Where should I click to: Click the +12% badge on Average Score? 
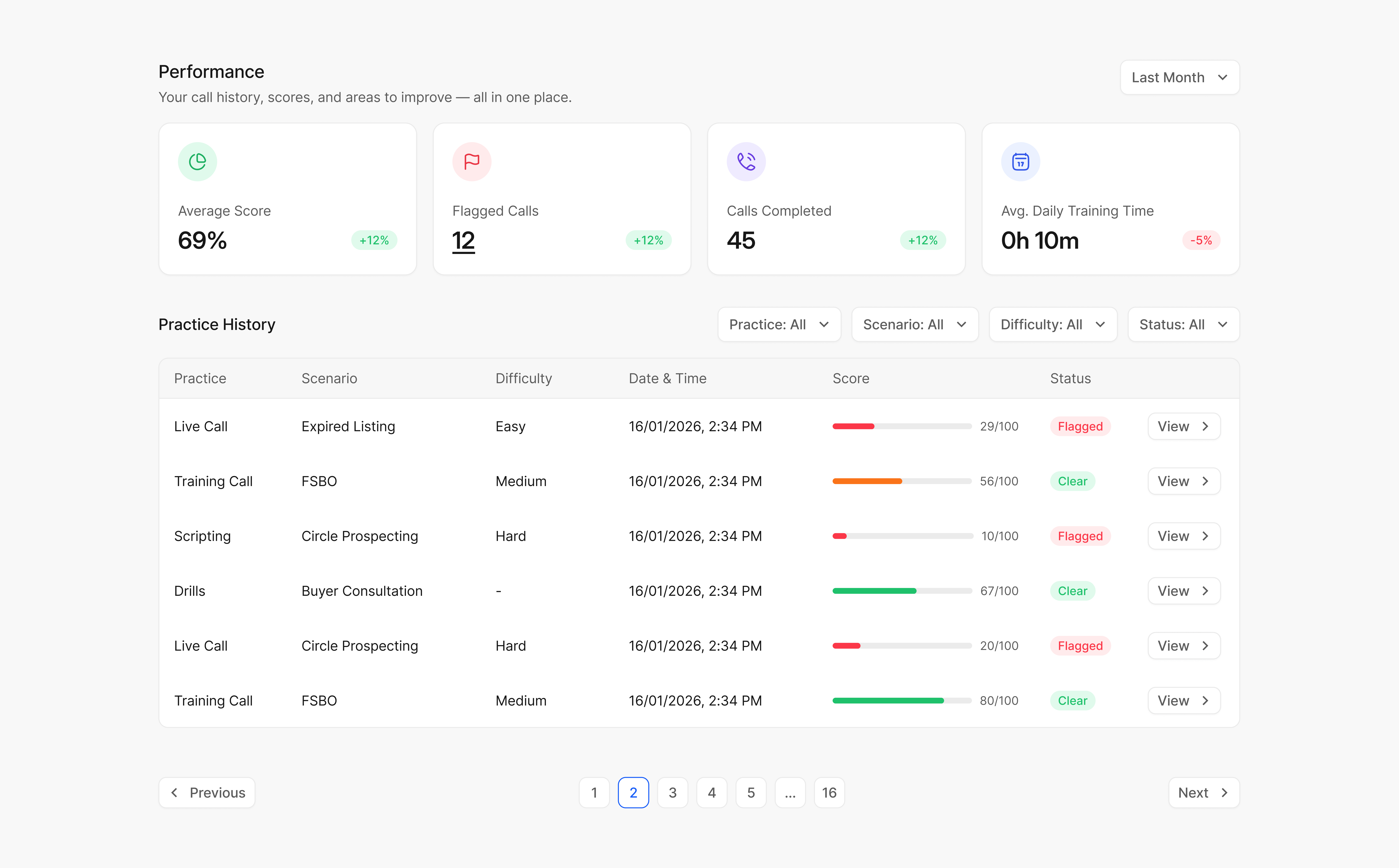(374, 240)
